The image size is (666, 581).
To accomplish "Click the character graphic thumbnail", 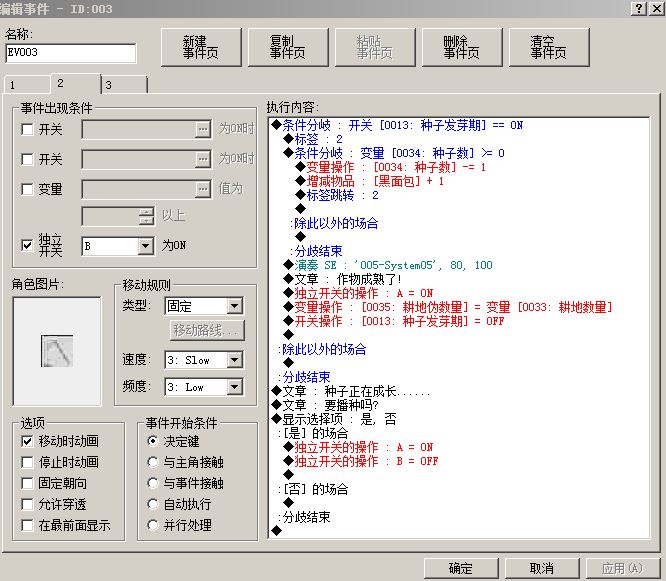I will coord(57,351).
